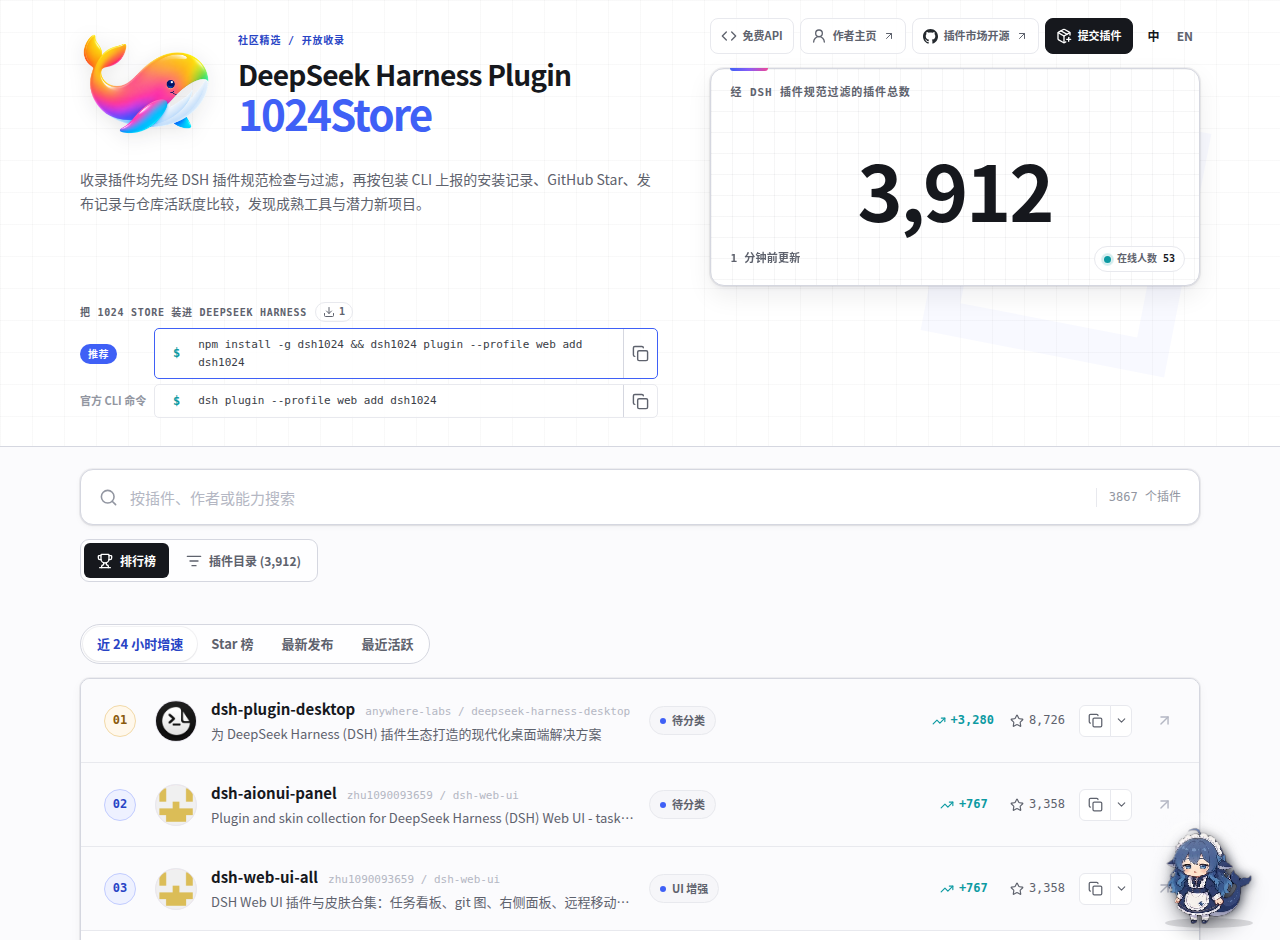This screenshot has width=1280, height=940.
Task: Open dsh-aionui-panel avatar icon
Action: coord(176,804)
